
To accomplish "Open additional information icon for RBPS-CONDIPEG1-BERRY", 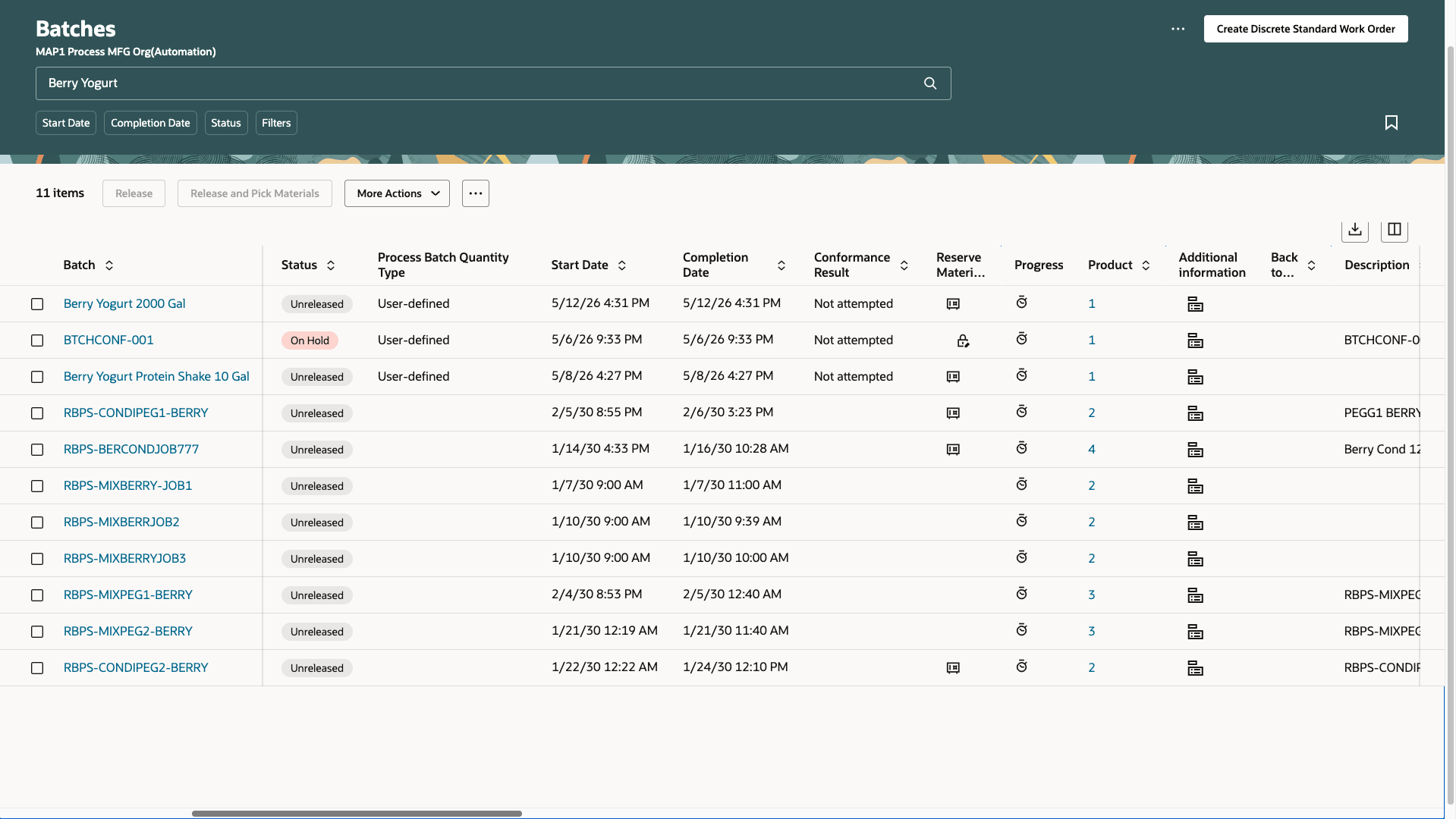I will click(1195, 413).
